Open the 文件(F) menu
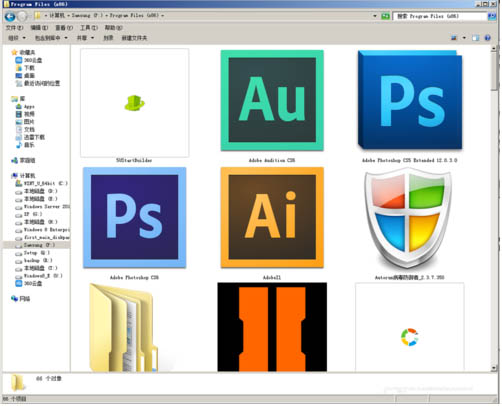 click(15, 28)
